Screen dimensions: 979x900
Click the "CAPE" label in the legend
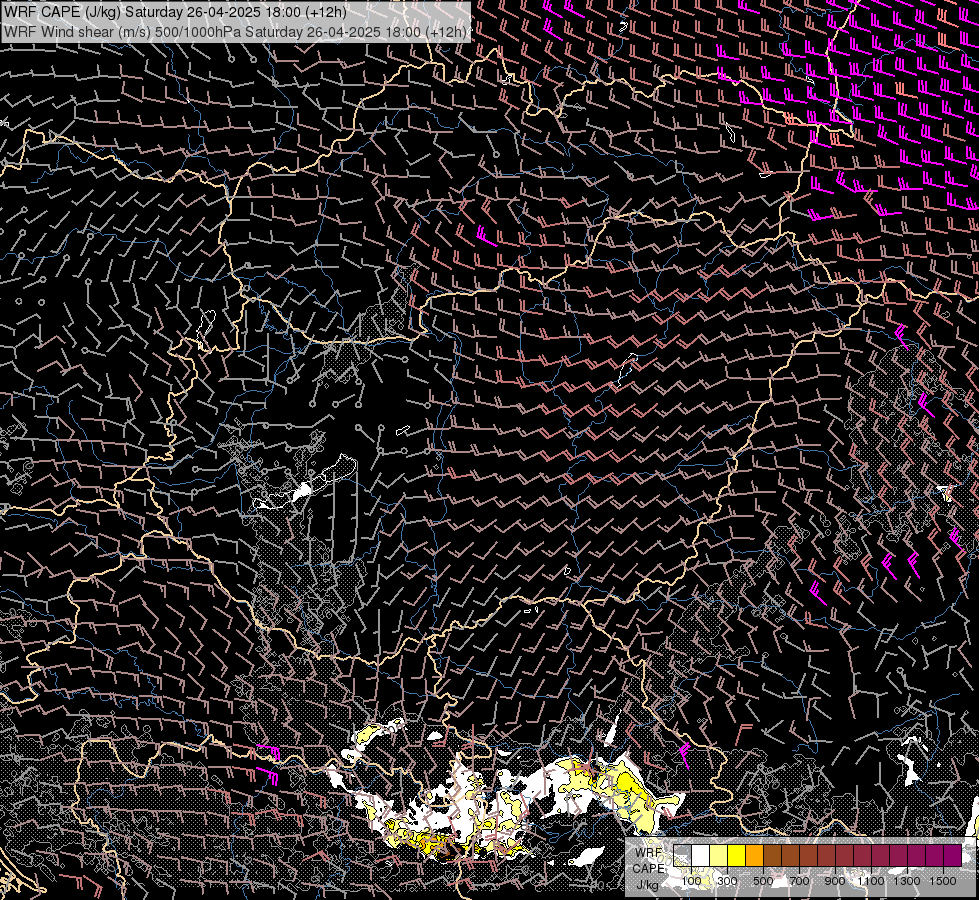(649, 869)
